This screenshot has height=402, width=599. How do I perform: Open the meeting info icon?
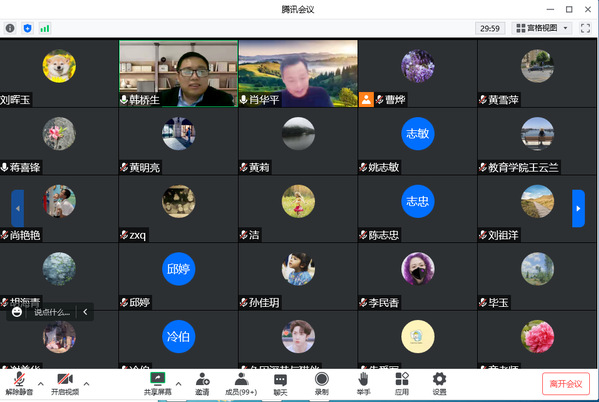[10, 28]
